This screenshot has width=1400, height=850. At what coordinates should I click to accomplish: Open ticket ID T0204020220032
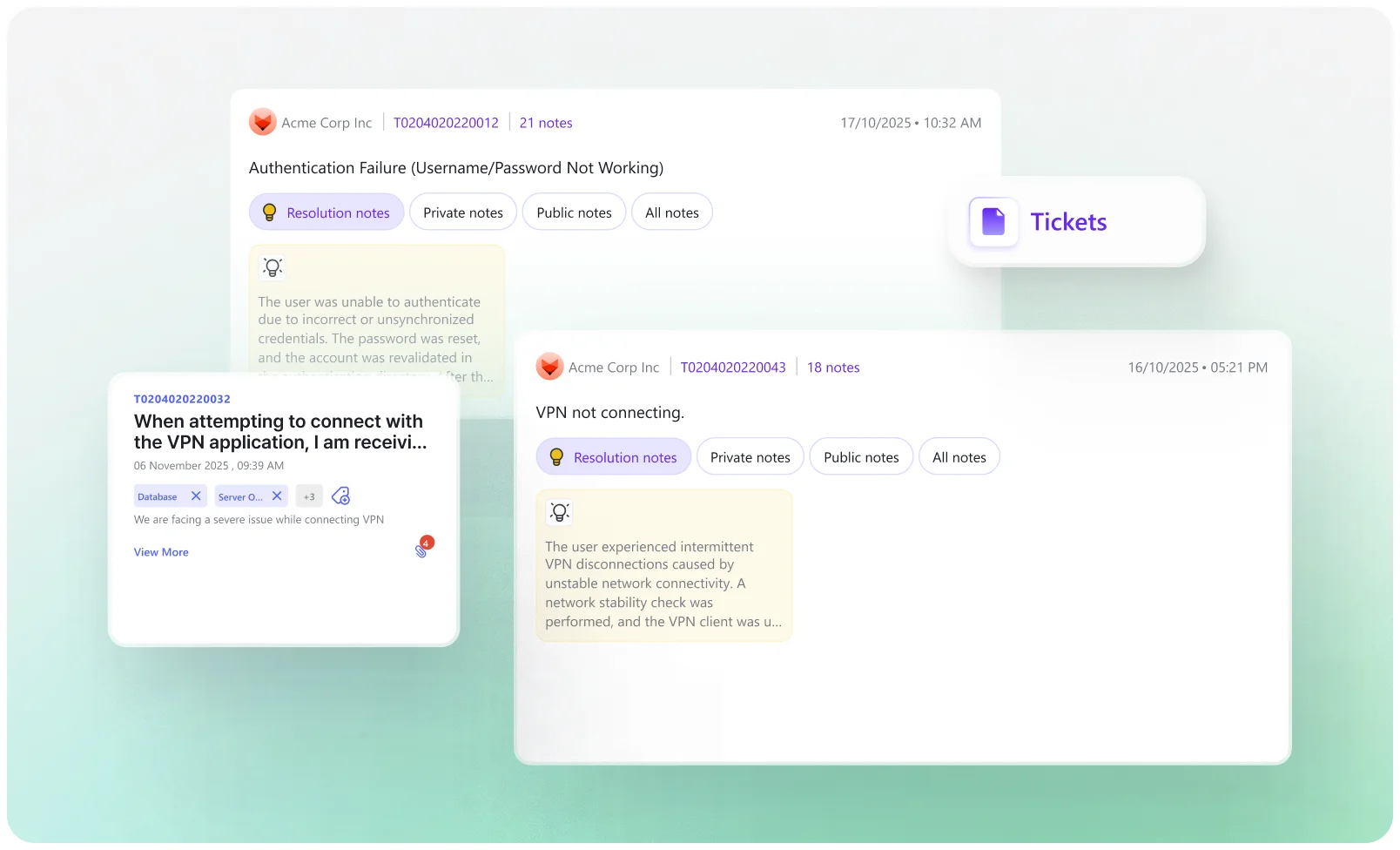[x=182, y=399]
